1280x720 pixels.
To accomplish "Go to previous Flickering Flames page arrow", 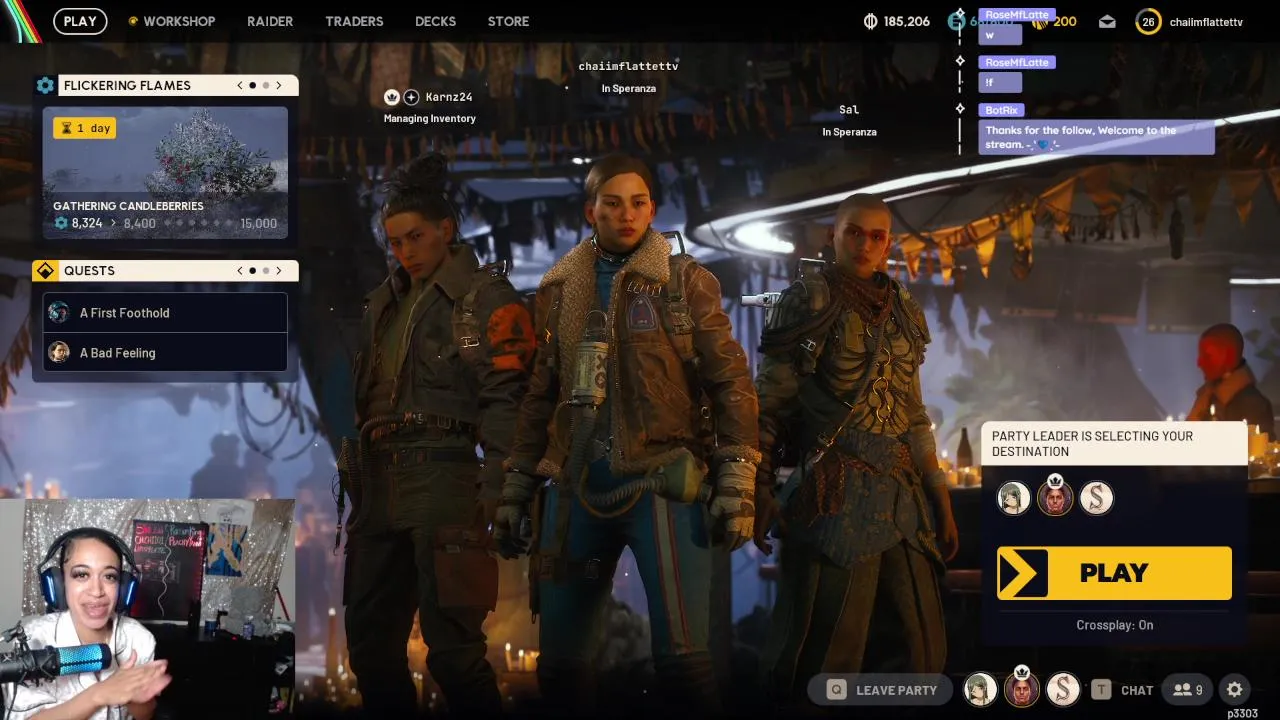I will (x=240, y=85).
